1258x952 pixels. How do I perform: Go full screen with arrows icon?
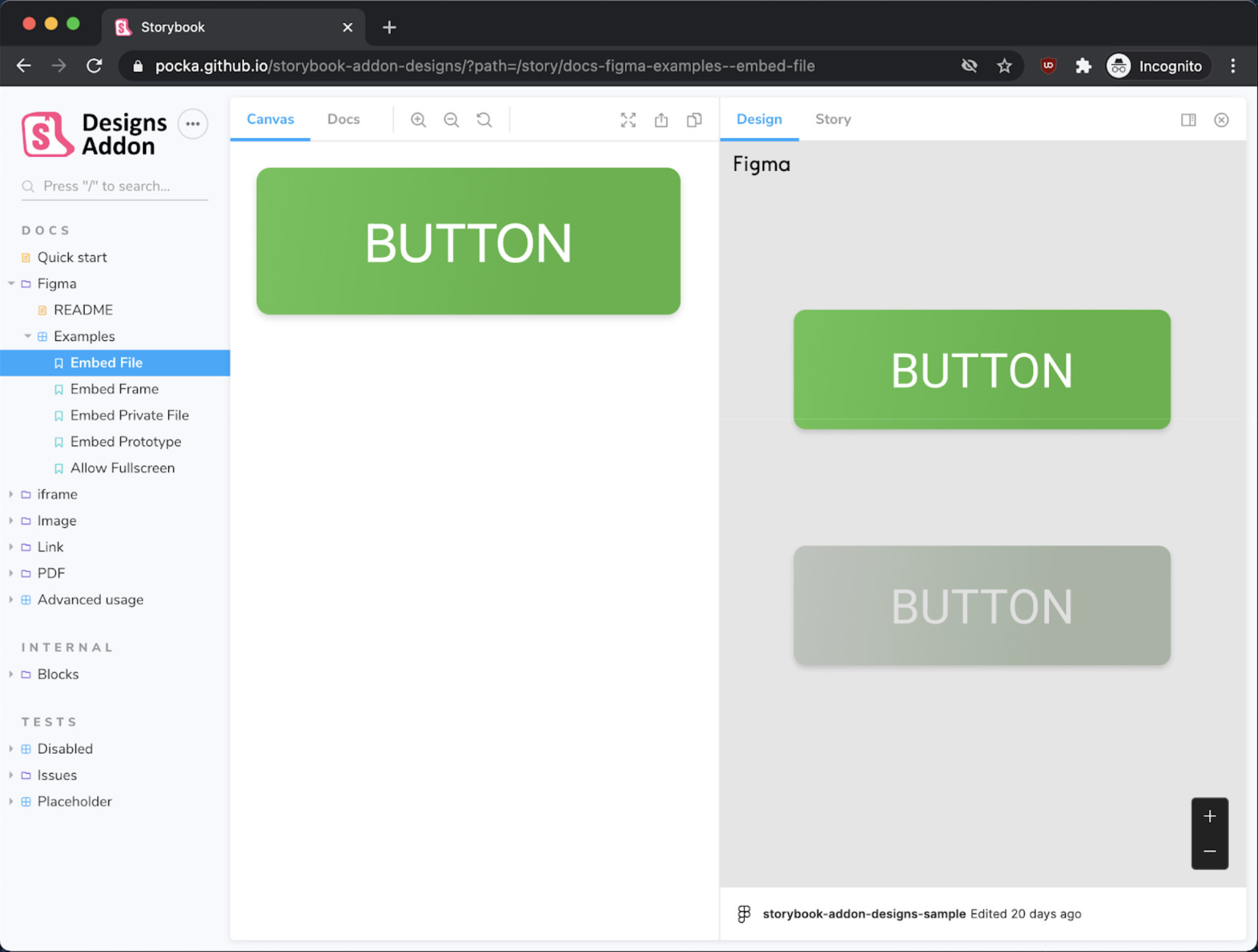[628, 120]
